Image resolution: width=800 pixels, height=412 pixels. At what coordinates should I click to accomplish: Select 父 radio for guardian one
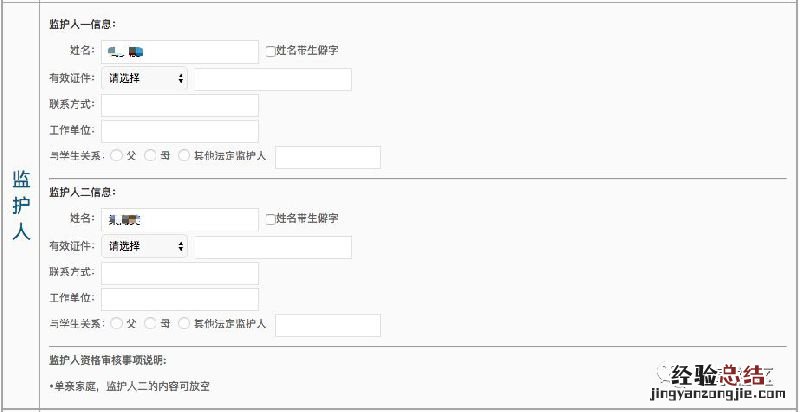[117, 156]
